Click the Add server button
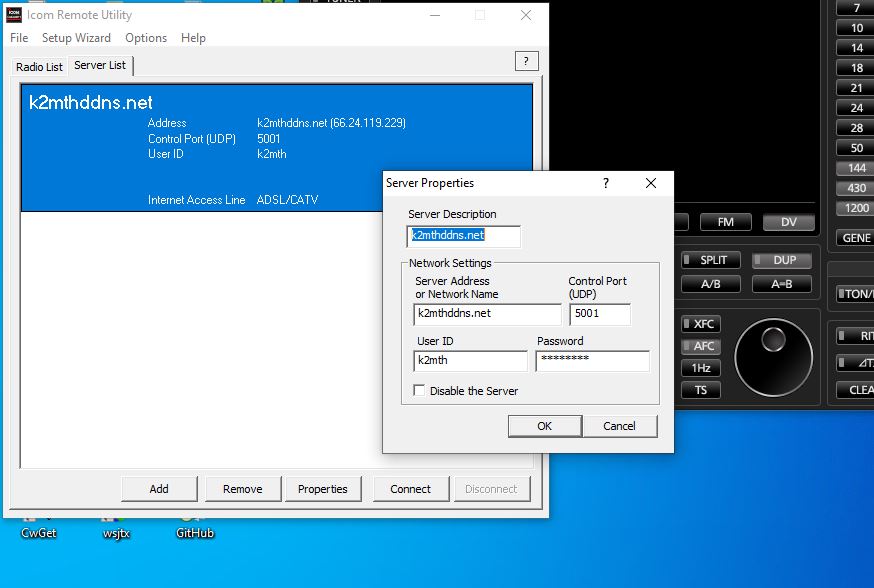Screen dimensions: 874x588 tap(159, 489)
